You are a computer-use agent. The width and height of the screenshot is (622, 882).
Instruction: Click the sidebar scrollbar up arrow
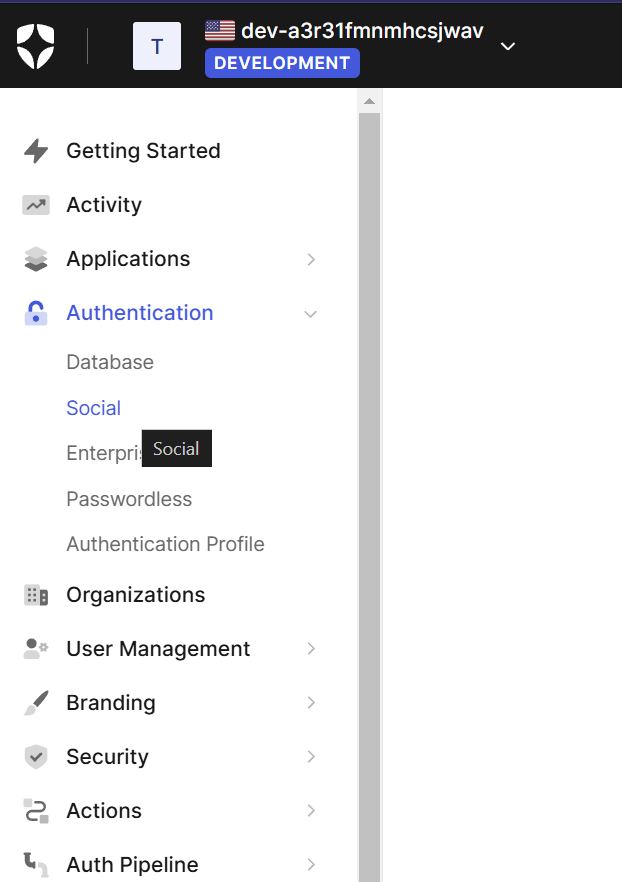pyautogui.click(x=369, y=102)
